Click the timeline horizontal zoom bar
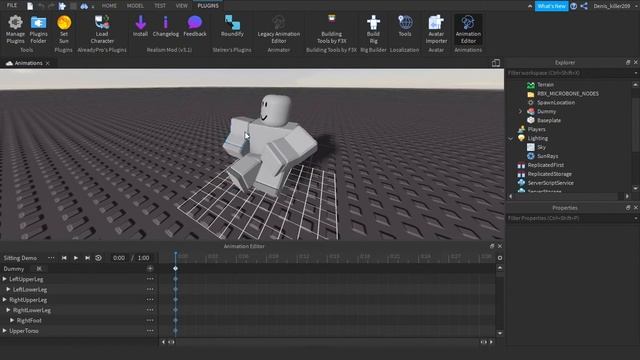The width and height of the screenshot is (640, 360). point(327,342)
